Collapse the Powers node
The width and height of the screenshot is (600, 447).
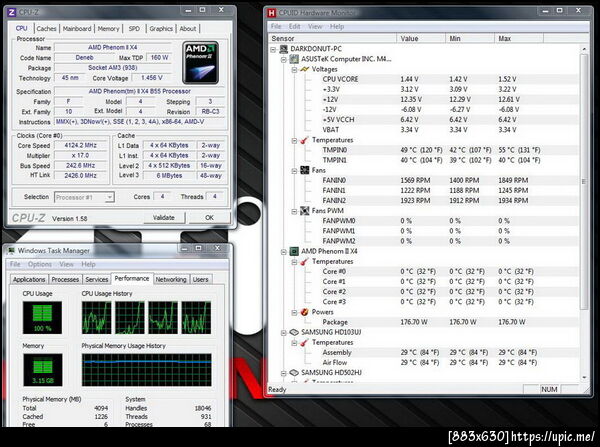coord(294,312)
